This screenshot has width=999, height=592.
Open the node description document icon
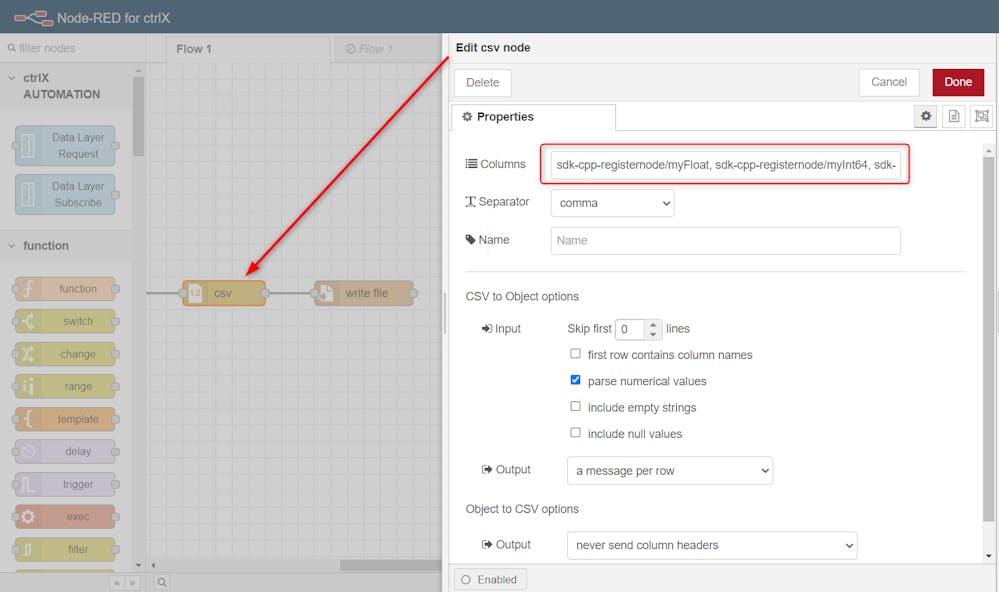coord(954,117)
